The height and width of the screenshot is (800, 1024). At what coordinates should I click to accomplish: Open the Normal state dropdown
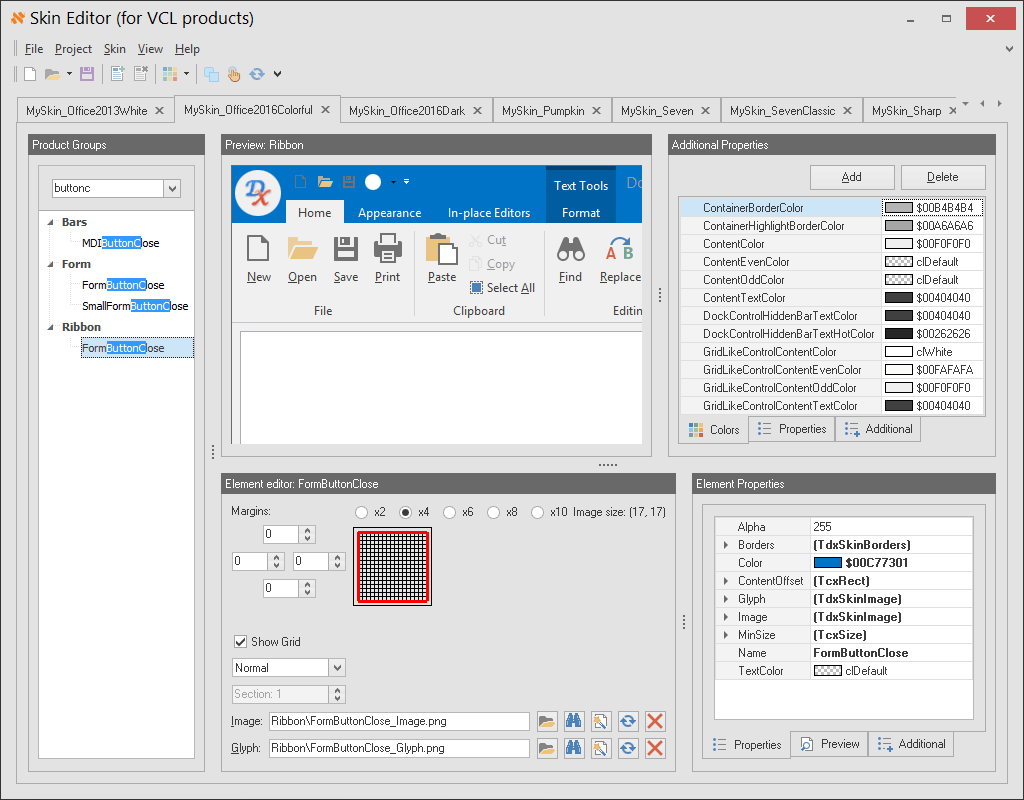click(x=337, y=668)
